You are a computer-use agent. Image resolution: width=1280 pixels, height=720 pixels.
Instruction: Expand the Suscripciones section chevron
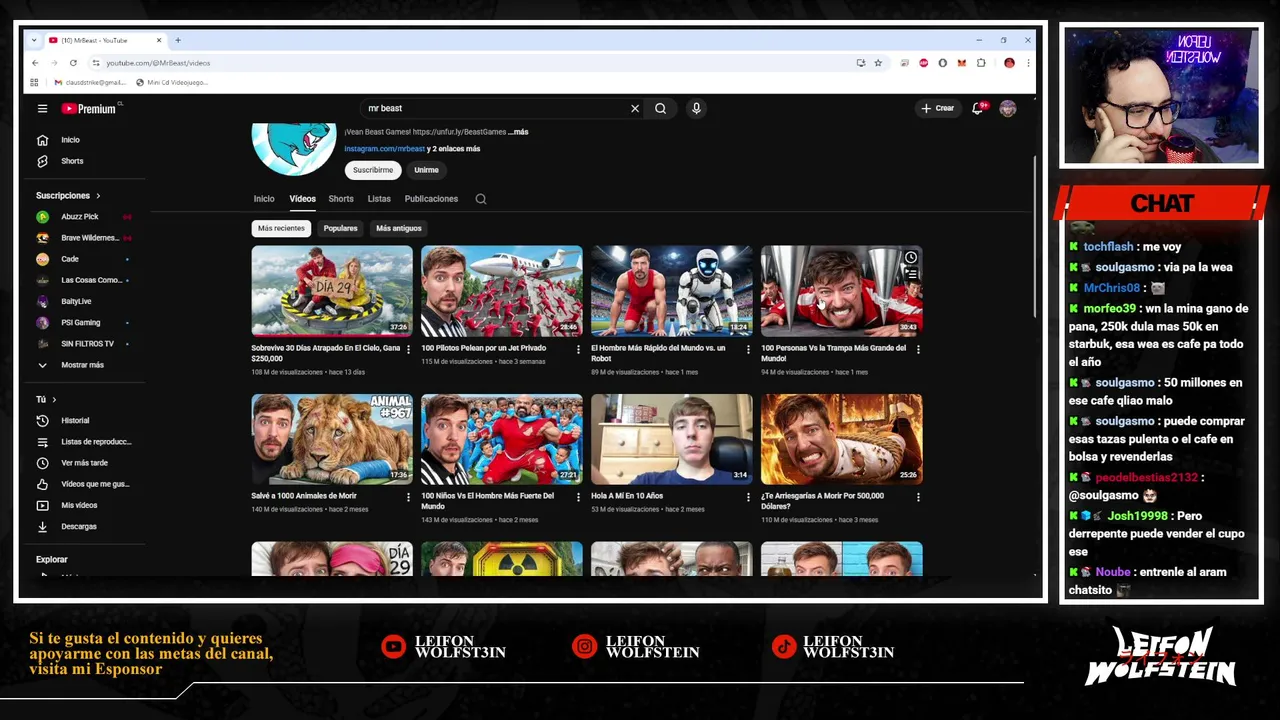pyautogui.click(x=98, y=196)
